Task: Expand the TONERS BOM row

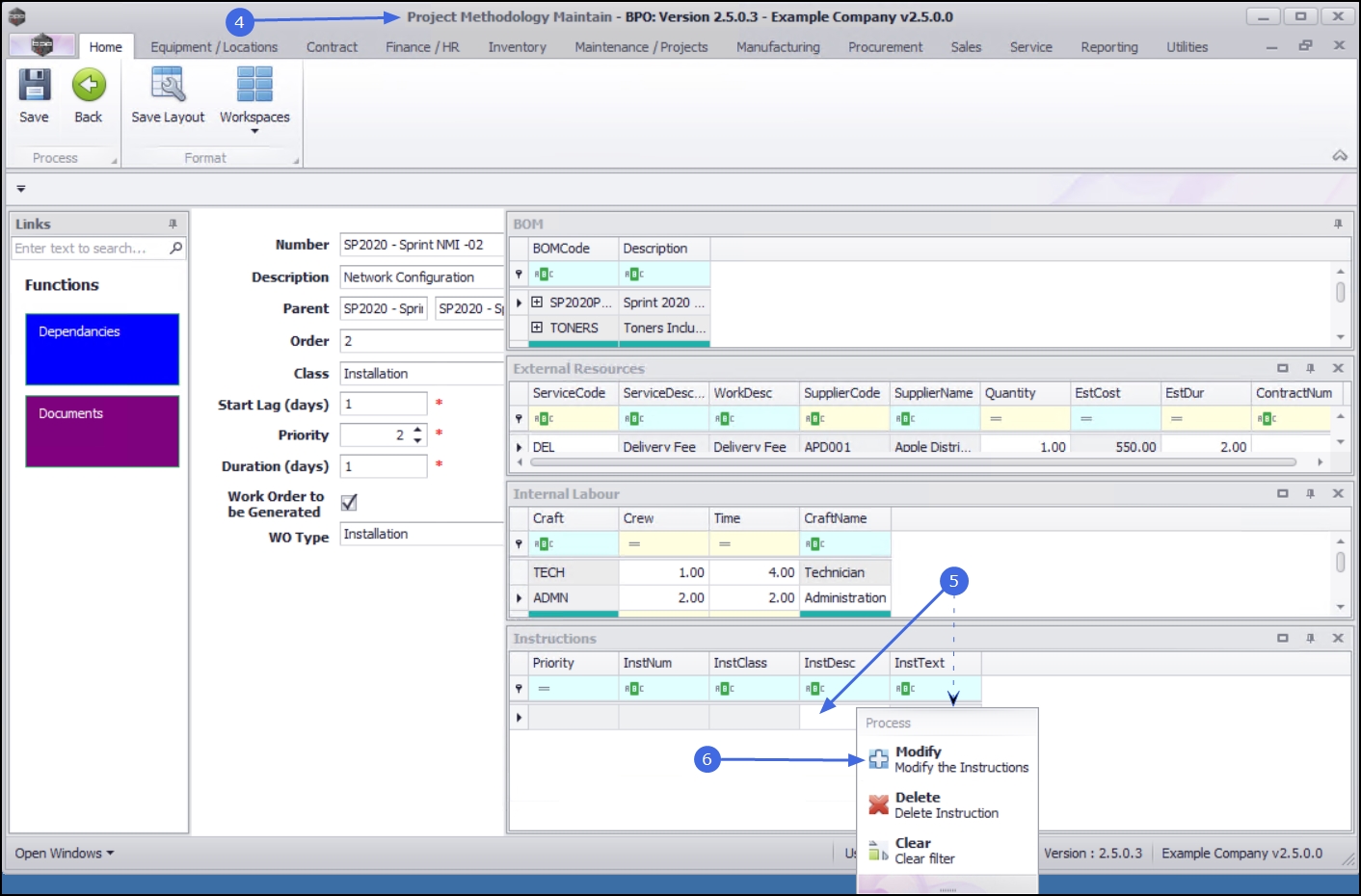Action: click(537, 328)
